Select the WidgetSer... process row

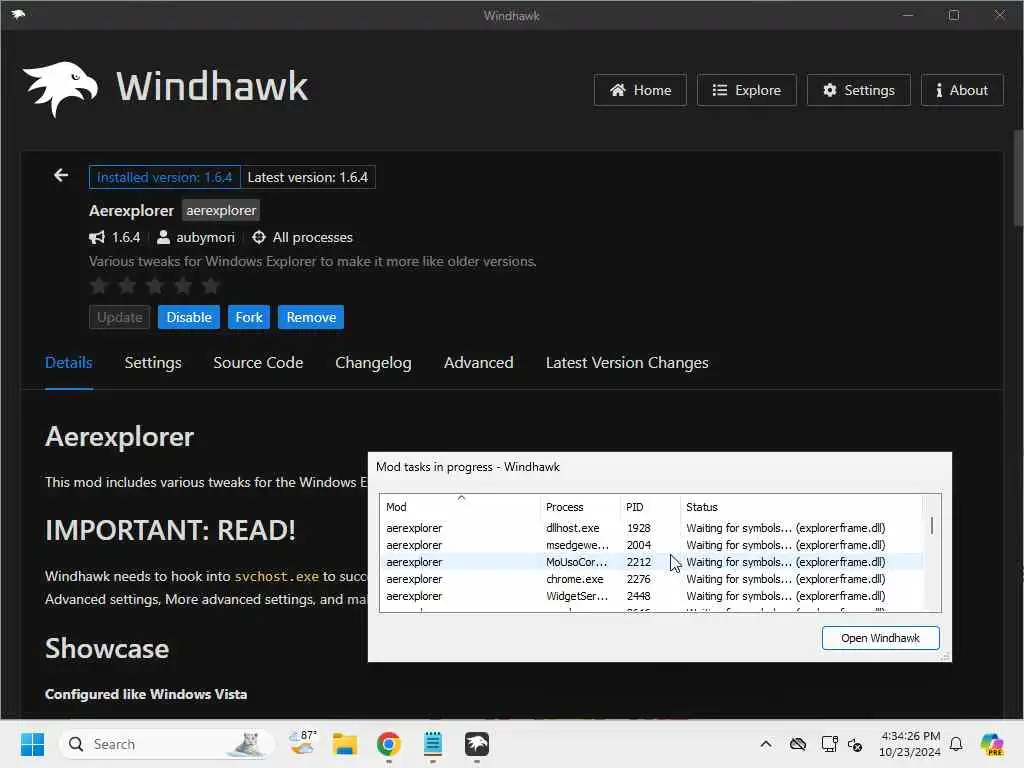651,596
